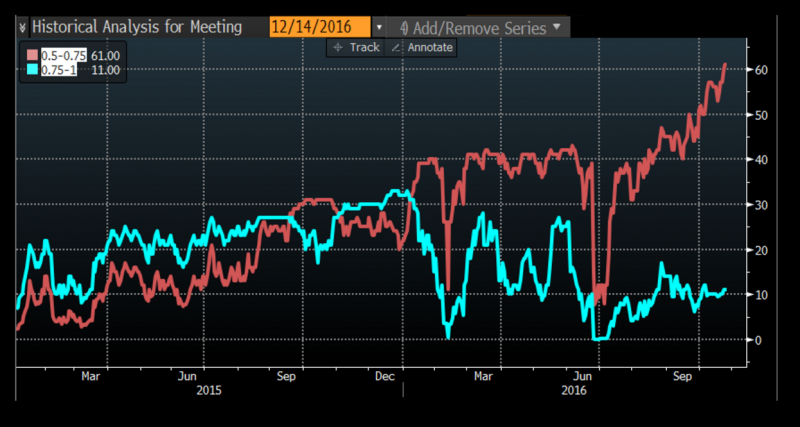The image size is (800, 427).
Task: Expand the Add/Remove Series dropdown arrow
Action: [557, 27]
